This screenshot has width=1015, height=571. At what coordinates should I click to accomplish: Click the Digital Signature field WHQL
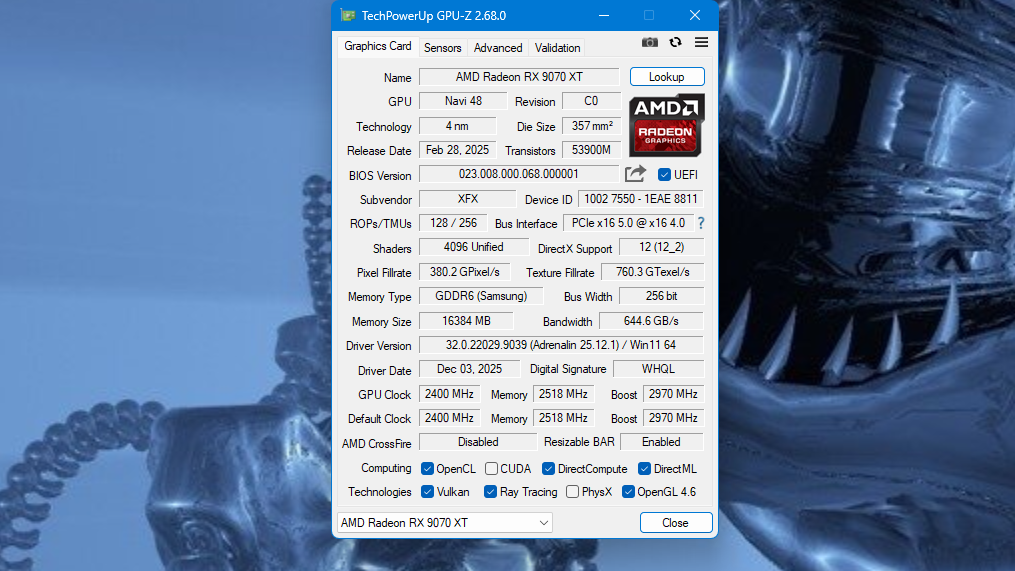[x=658, y=369]
